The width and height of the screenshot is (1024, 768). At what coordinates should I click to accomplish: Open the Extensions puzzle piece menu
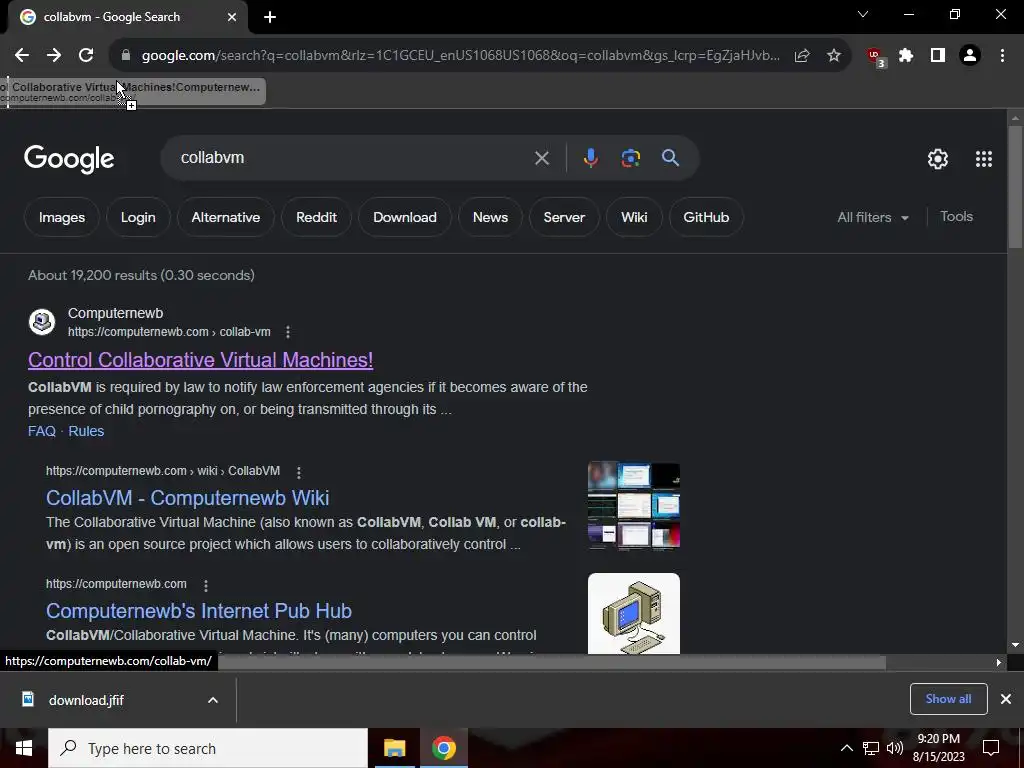click(x=906, y=56)
